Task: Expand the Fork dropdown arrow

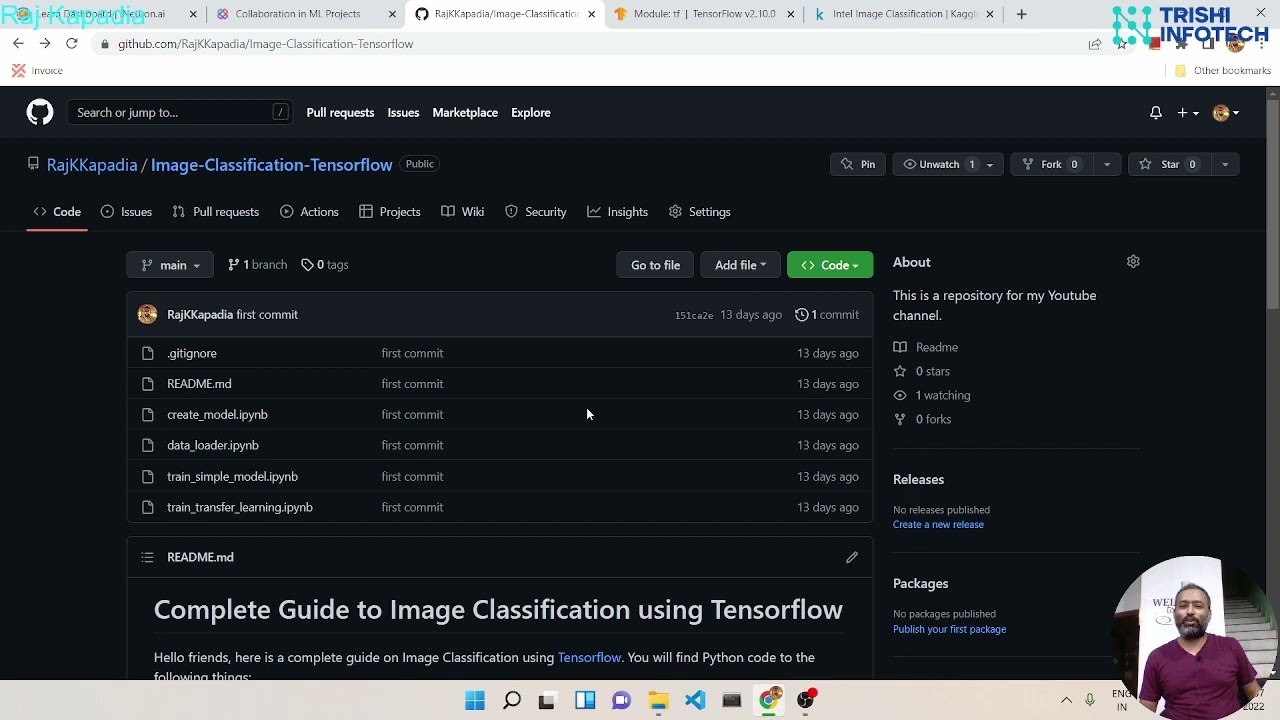Action: 1107,164
